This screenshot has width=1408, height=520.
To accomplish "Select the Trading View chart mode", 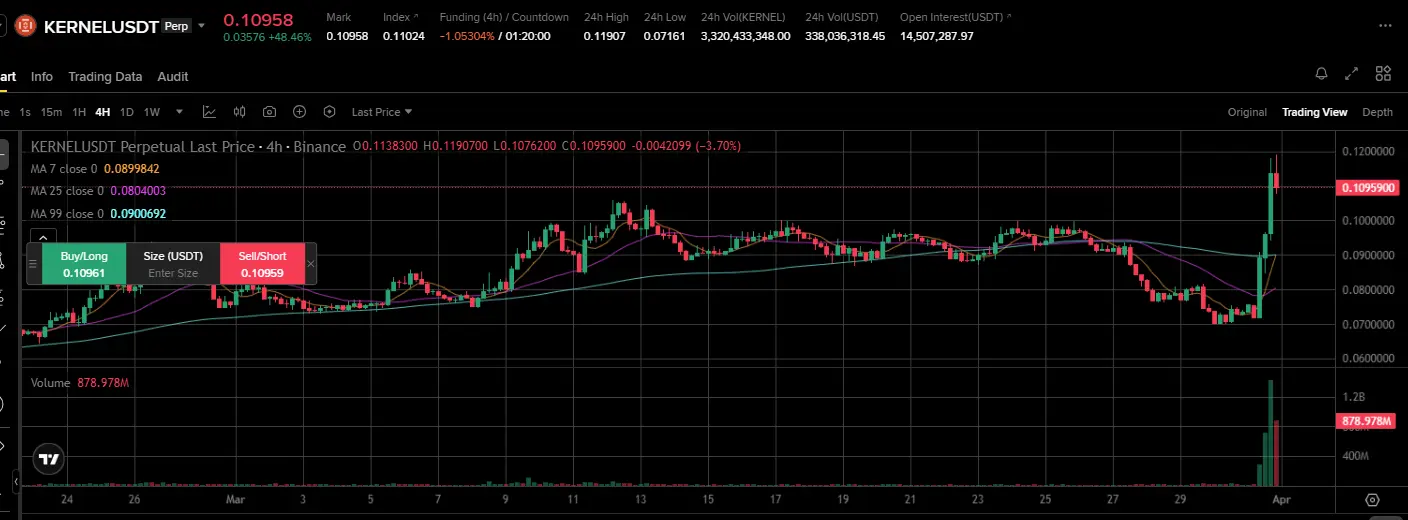I will point(1315,112).
